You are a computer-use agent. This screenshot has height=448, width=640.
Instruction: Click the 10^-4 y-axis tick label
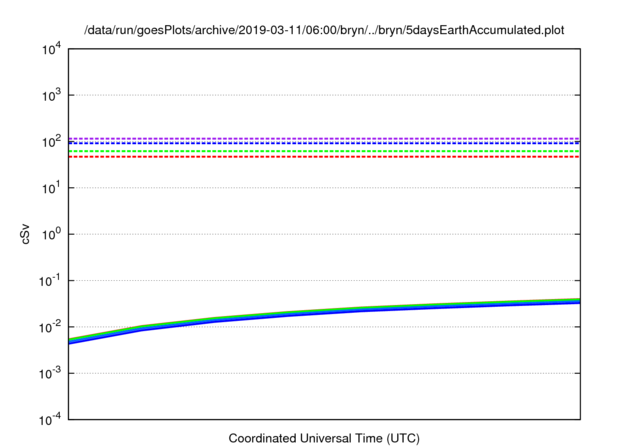click(x=50, y=419)
